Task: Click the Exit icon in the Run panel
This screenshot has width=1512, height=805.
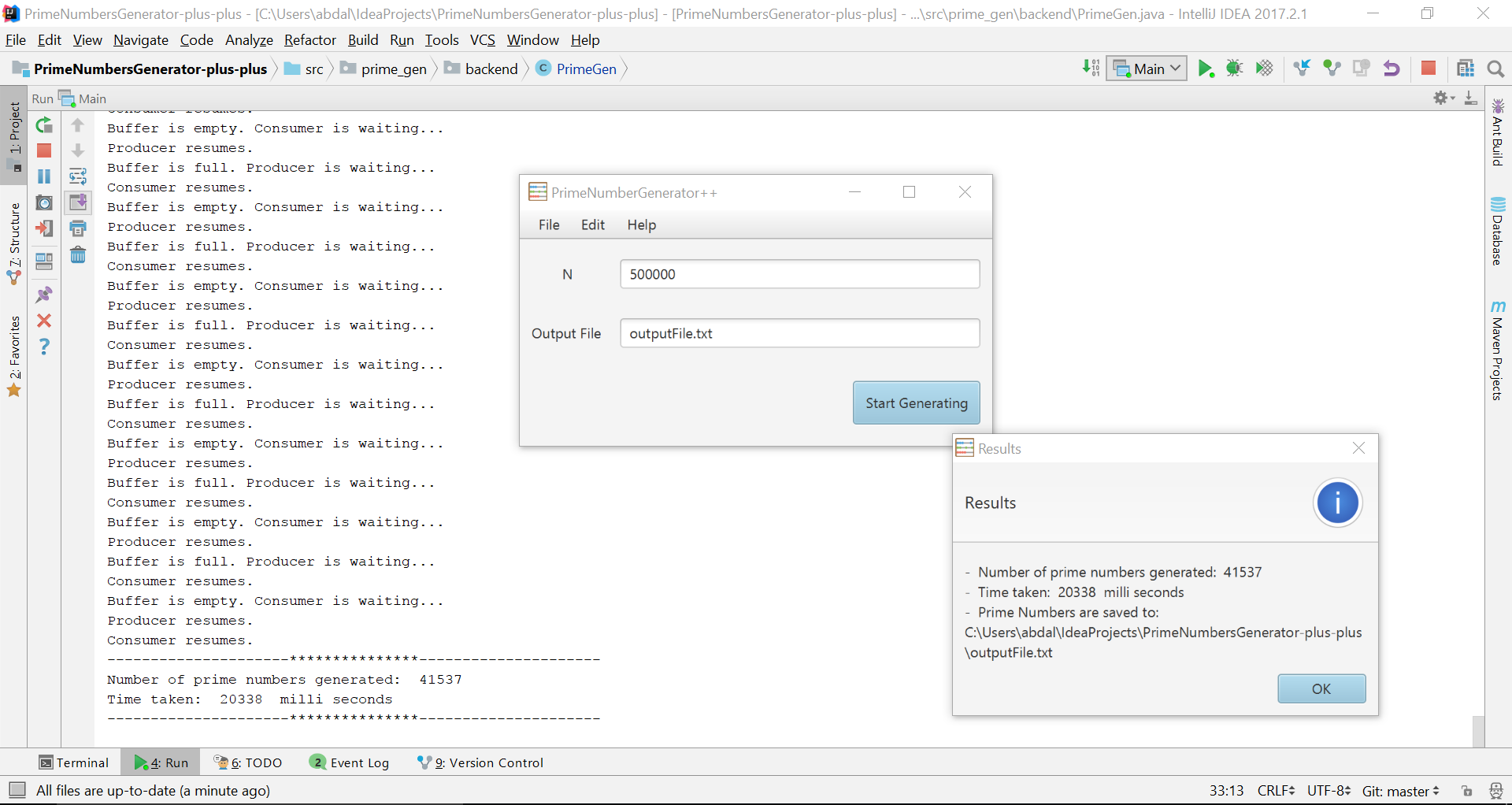Action: pos(44,228)
